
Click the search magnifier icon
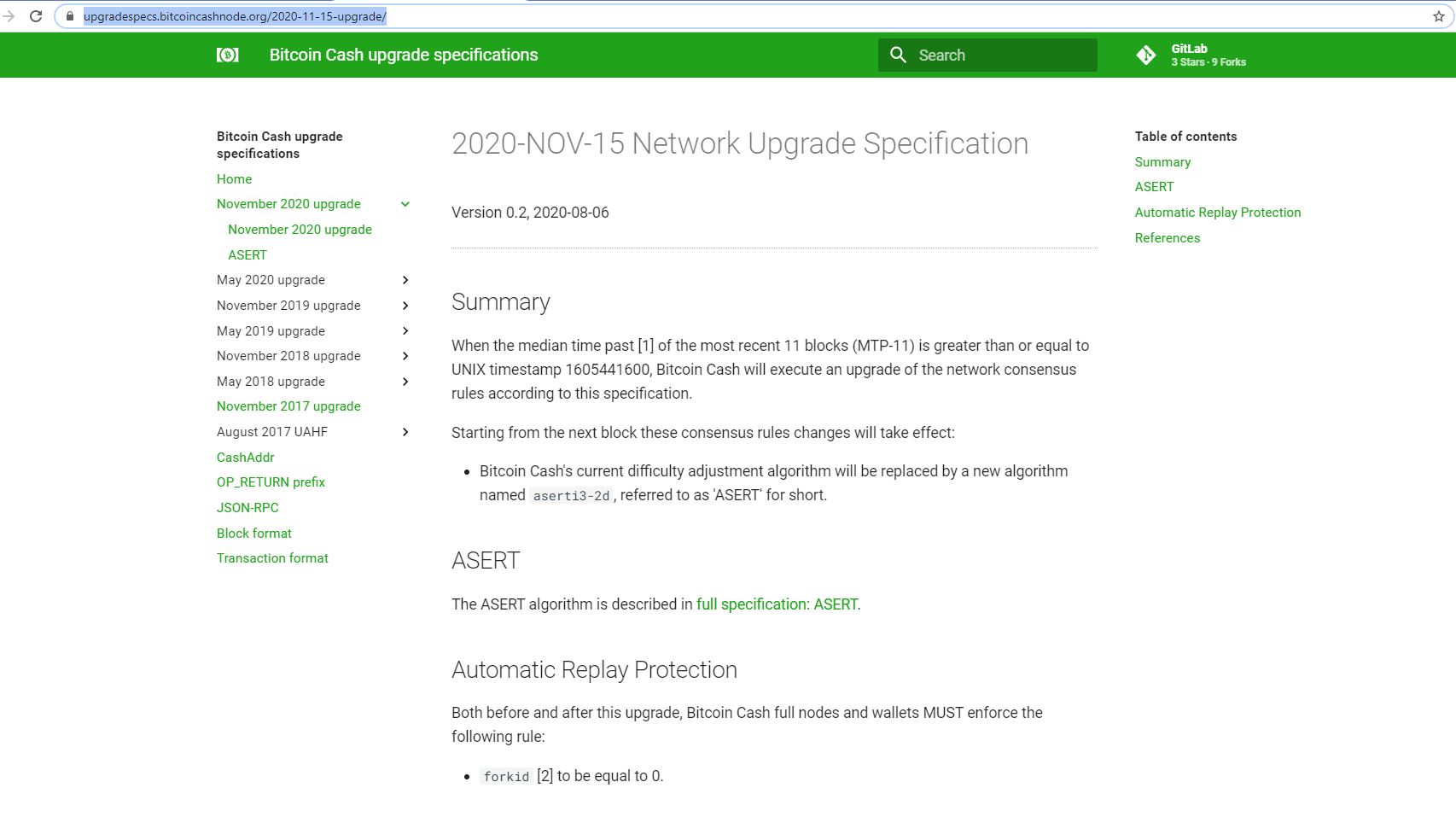[x=898, y=55]
